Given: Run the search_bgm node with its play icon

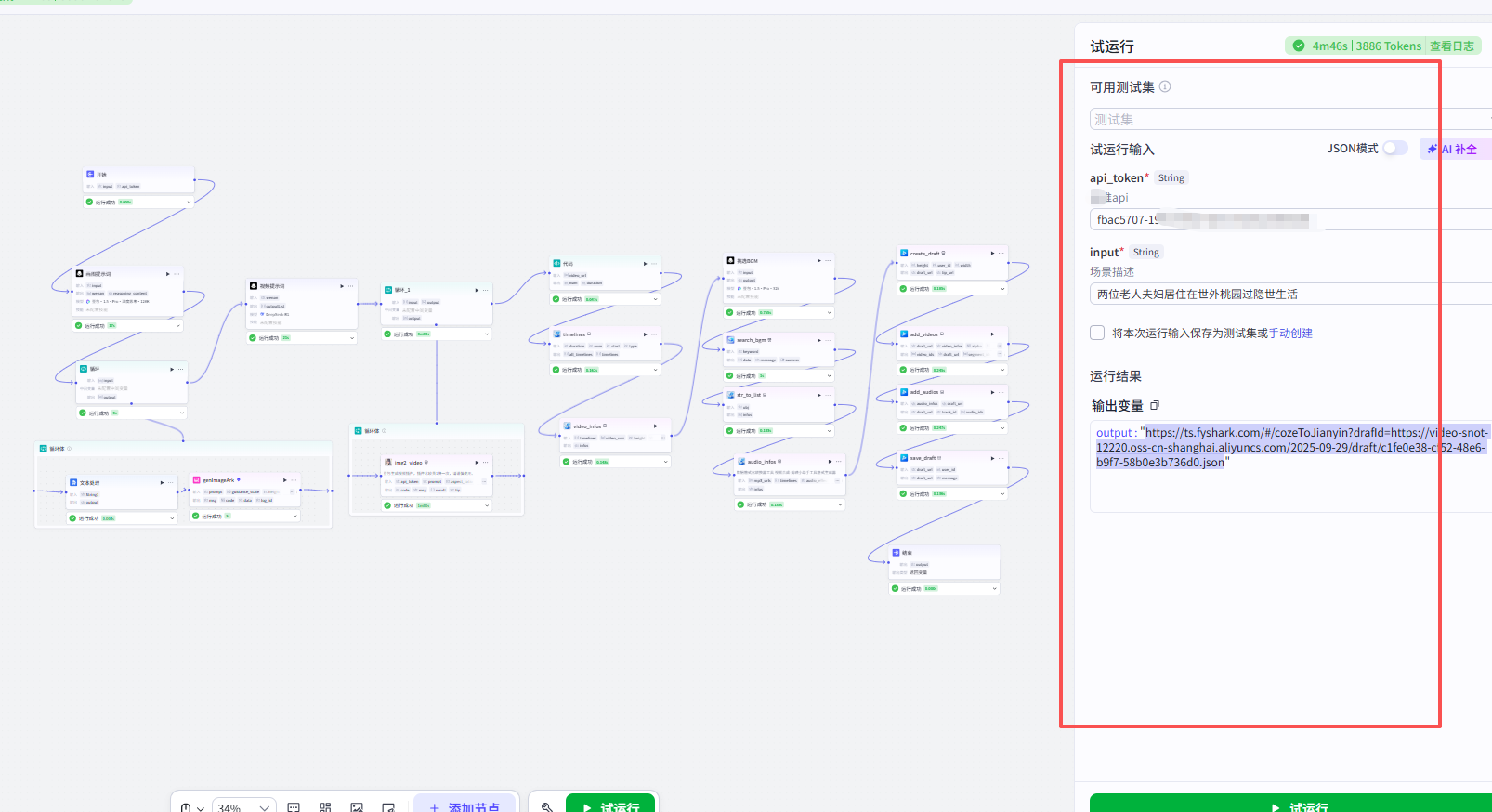Looking at the screenshot, I should [x=818, y=340].
